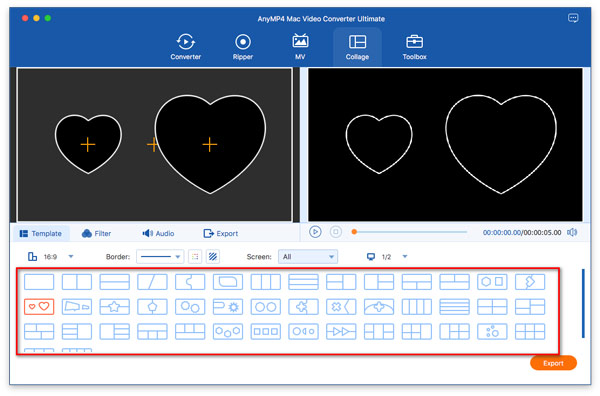Add video to small heart cell
Screen dimensions: 600x396
(88, 145)
